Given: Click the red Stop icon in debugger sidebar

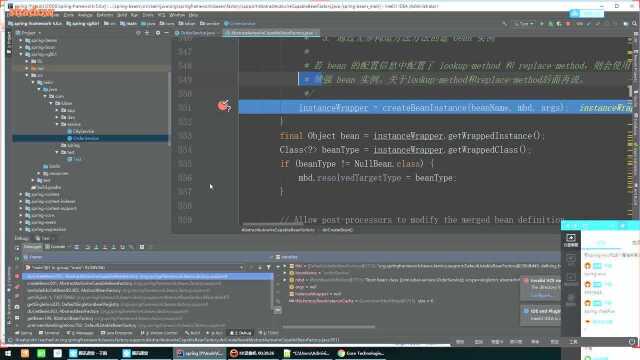Looking at the screenshot, I should click(17, 277).
